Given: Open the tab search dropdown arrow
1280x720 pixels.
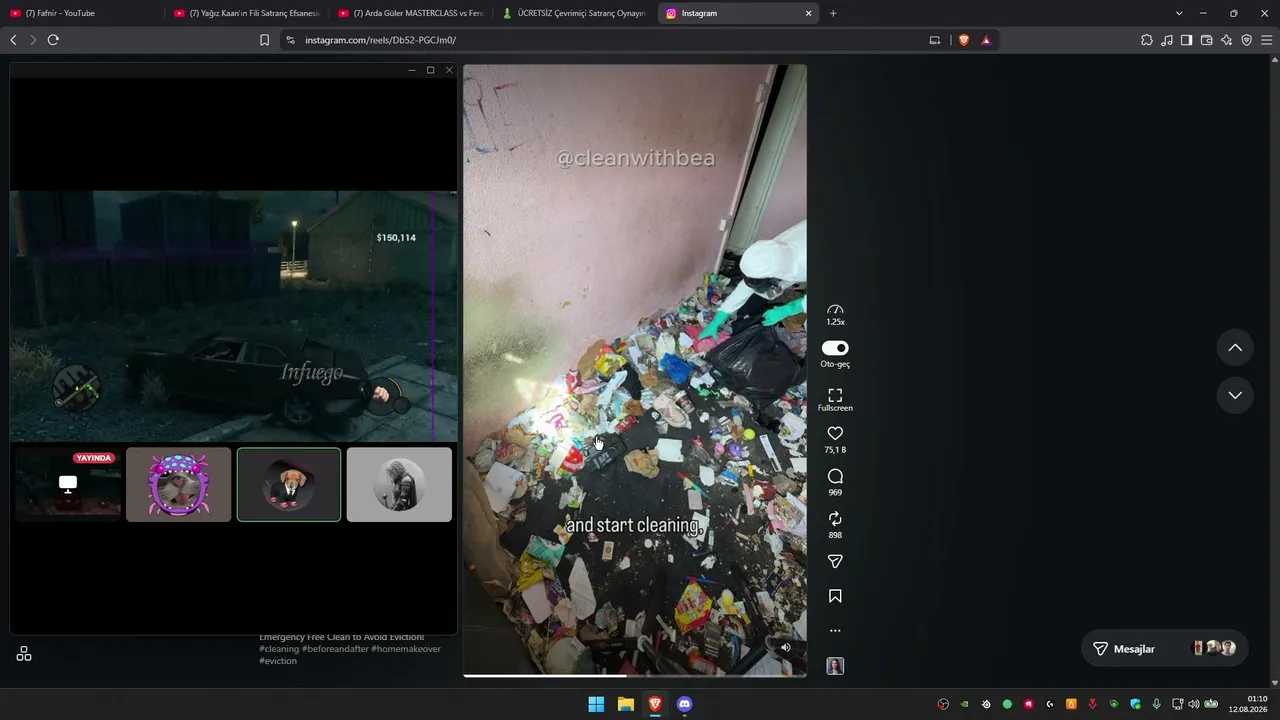Looking at the screenshot, I should point(1179,13).
